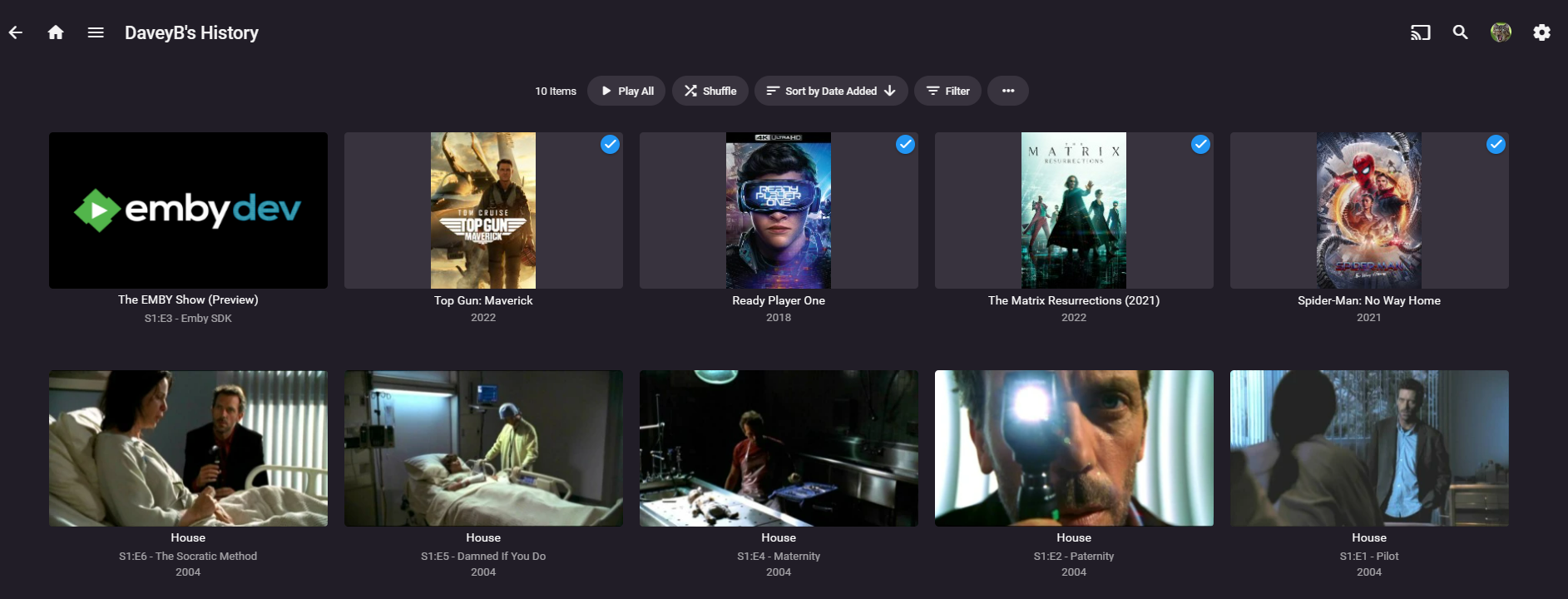Click the Cast to device icon
The height and width of the screenshot is (599, 1568).
tap(1420, 32)
